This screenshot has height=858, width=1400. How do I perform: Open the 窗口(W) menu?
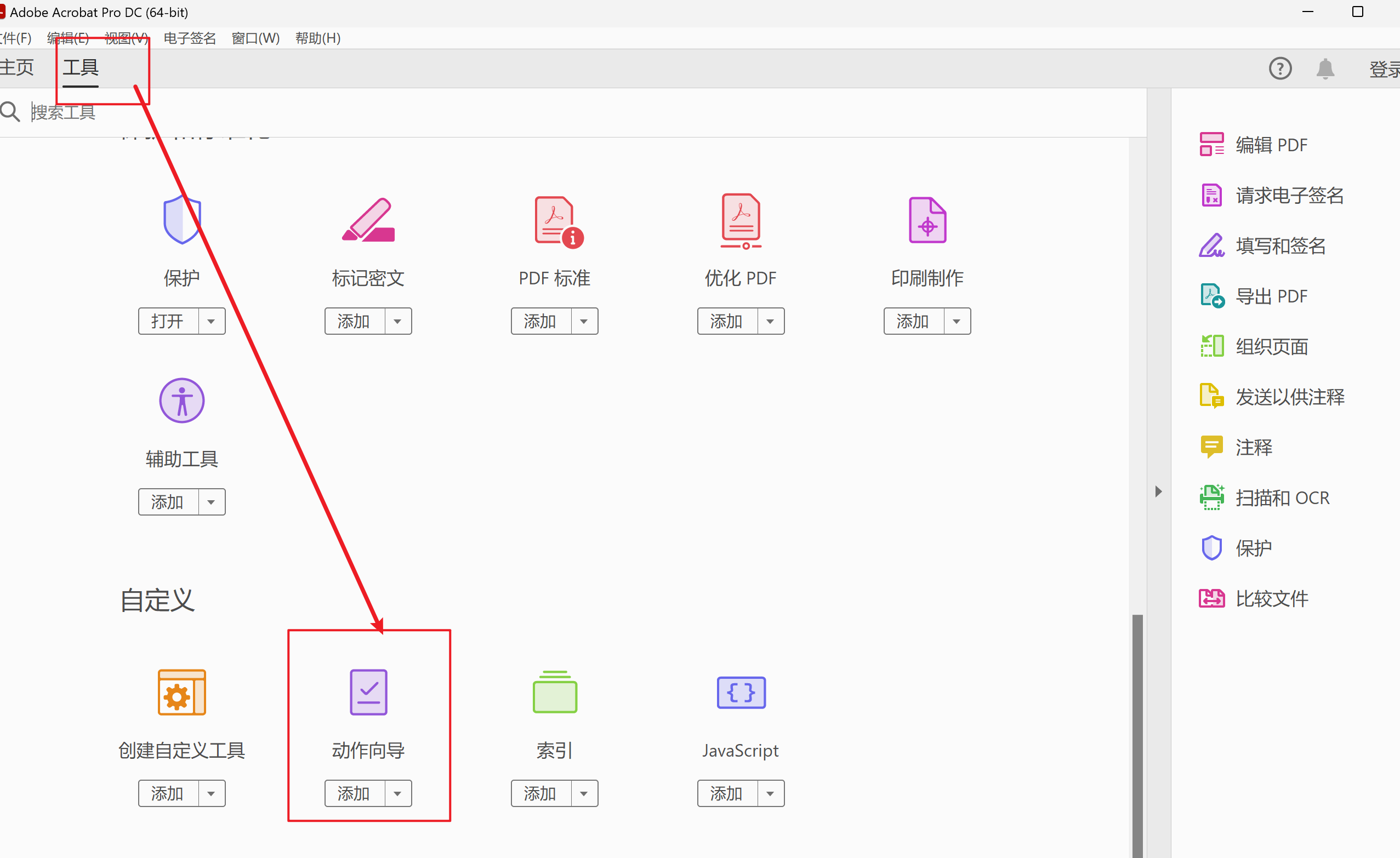pos(255,38)
